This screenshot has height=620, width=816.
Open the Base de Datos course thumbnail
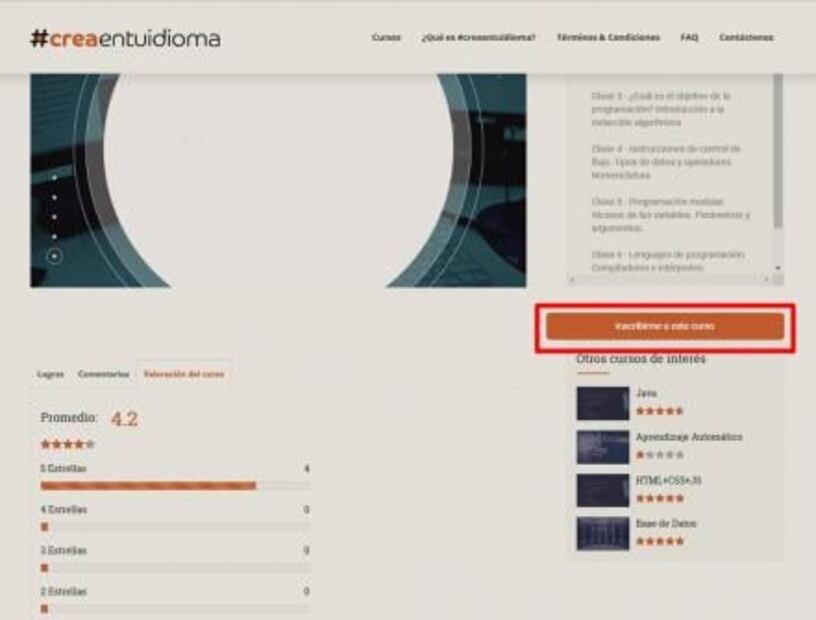(602, 533)
